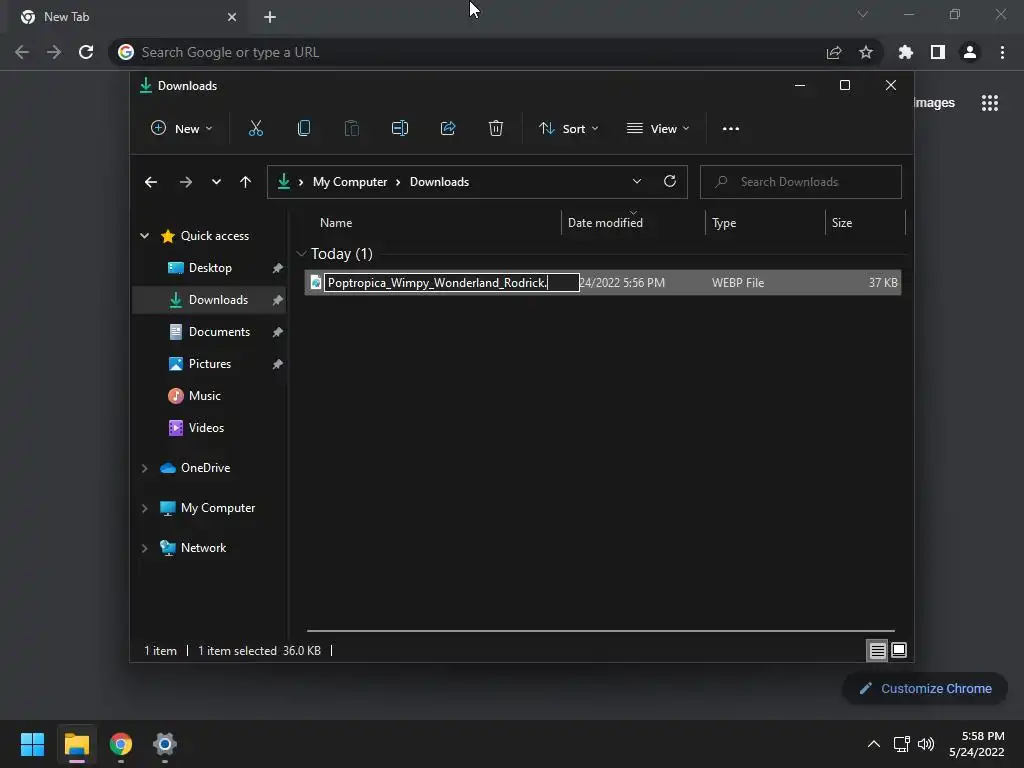Click Downloads in address breadcrumb
The width and height of the screenshot is (1024, 768).
click(x=440, y=182)
